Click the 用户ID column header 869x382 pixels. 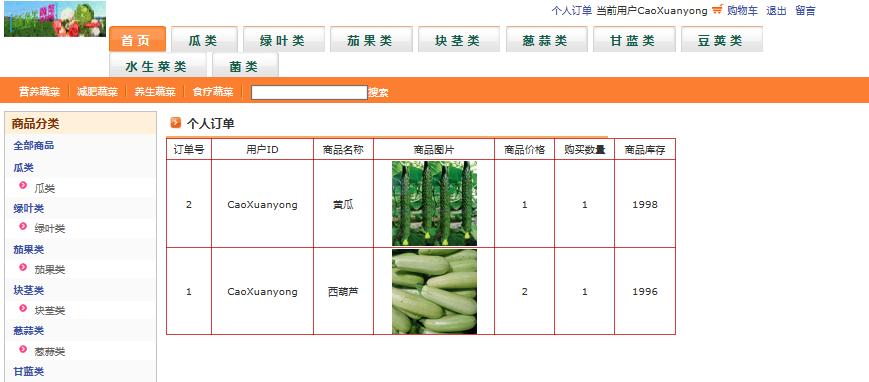262,150
